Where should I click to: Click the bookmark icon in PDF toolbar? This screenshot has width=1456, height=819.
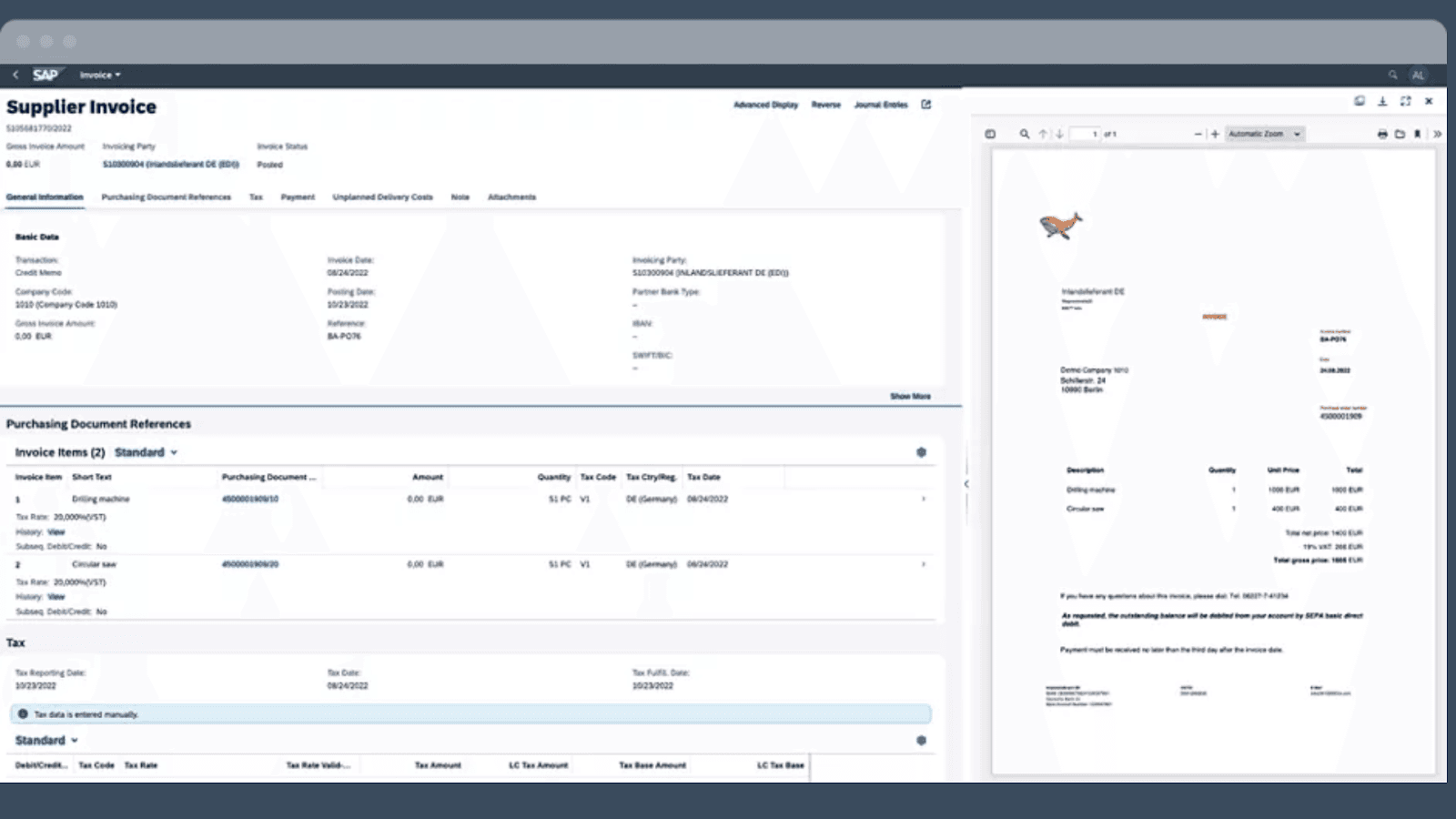tap(1417, 134)
